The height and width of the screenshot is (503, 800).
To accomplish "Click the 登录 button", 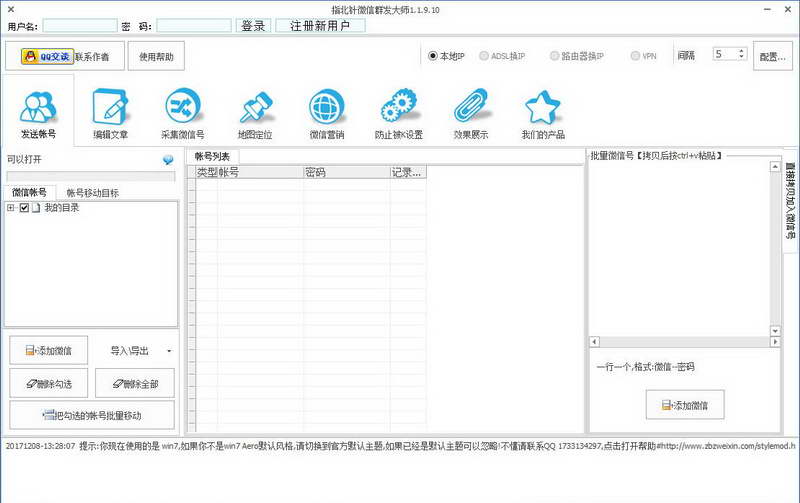I will (x=254, y=26).
